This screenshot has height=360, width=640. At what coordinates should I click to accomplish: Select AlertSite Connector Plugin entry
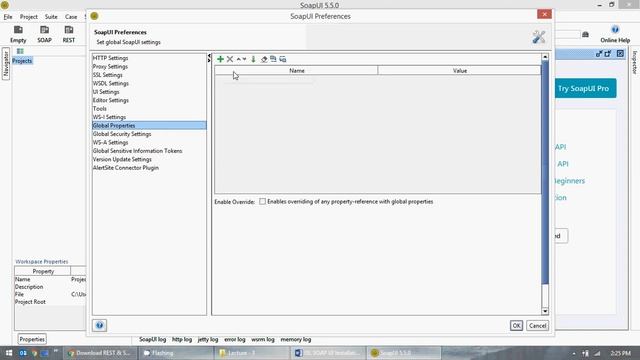click(x=149, y=168)
